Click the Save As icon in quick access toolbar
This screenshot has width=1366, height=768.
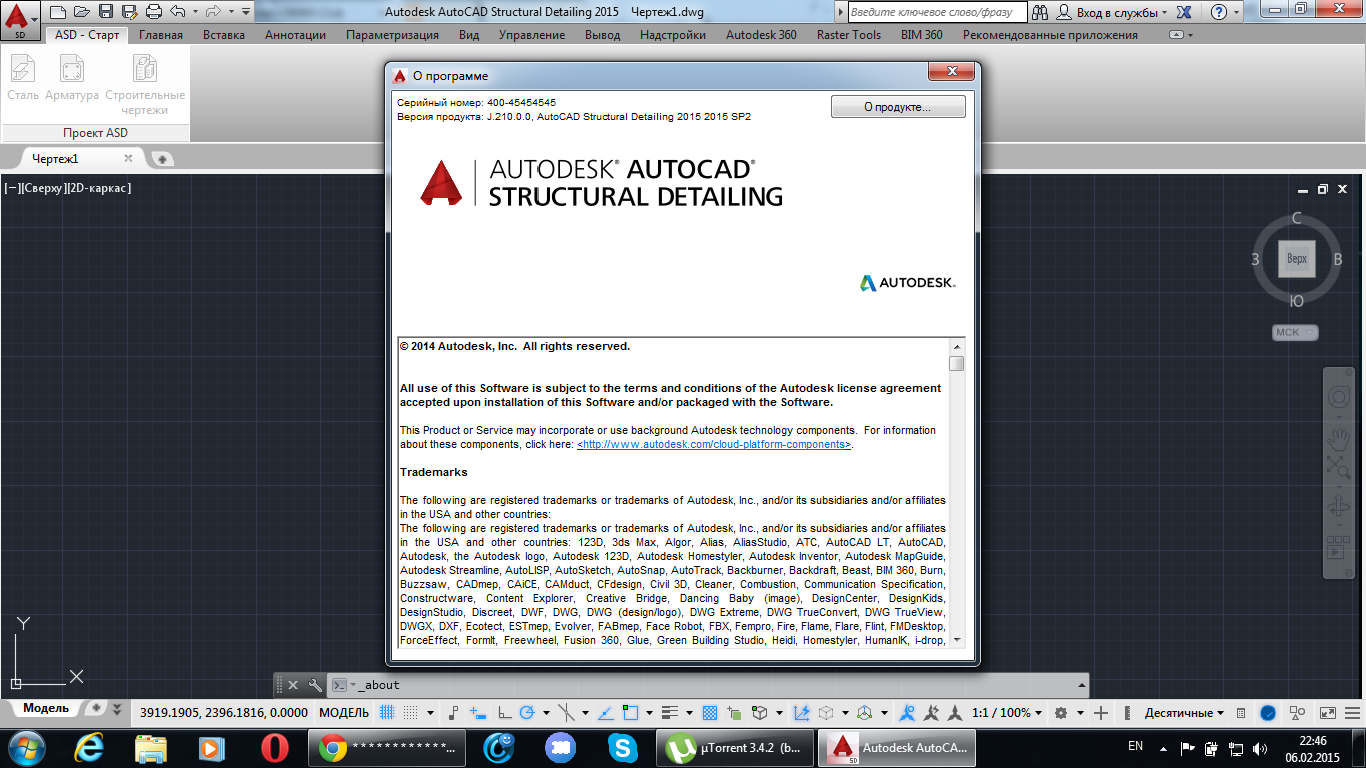[130, 12]
